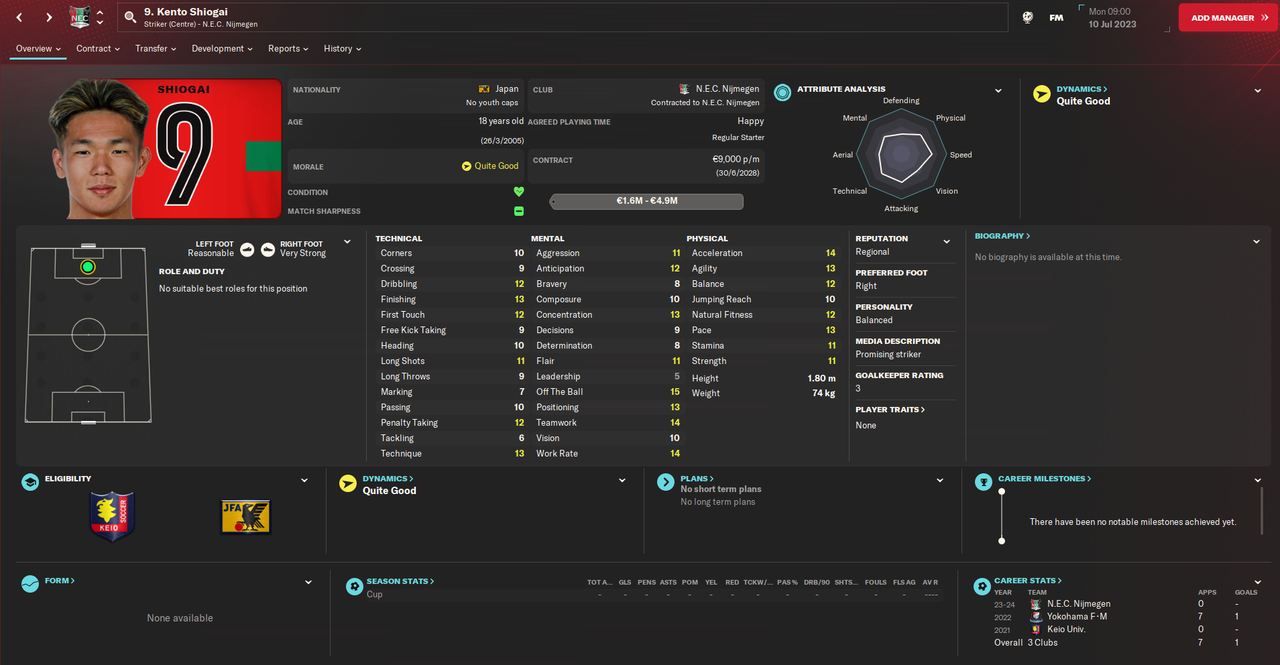This screenshot has height=665, width=1280.
Task: Go forward with the right arrow
Action: (48, 17)
